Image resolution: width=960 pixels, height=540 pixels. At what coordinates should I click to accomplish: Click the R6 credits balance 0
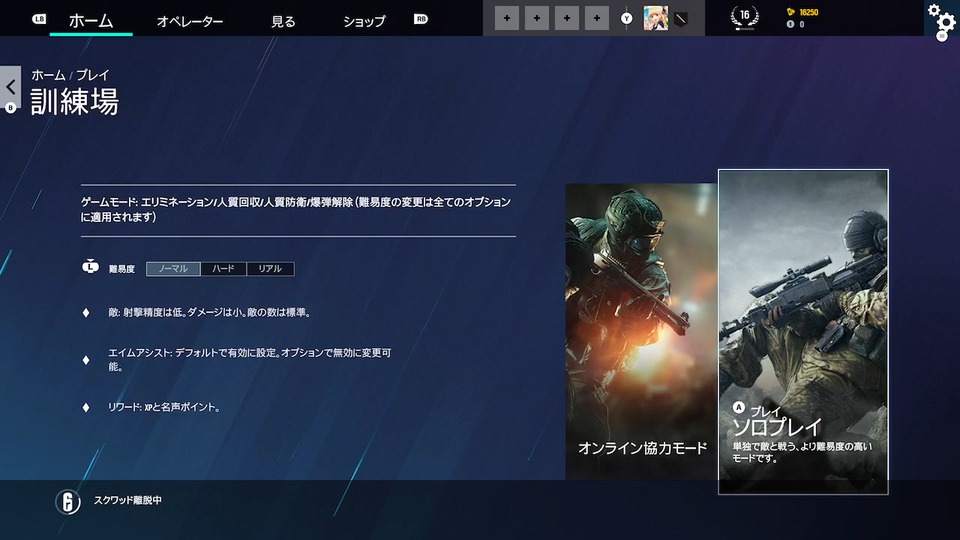(x=796, y=24)
